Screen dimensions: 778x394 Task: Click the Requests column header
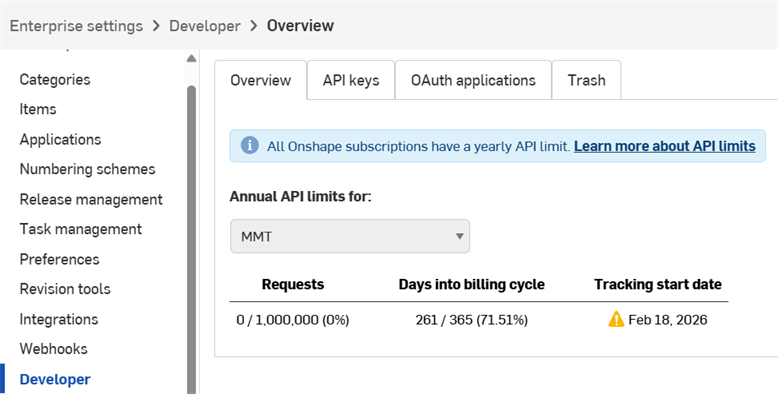pos(293,284)
